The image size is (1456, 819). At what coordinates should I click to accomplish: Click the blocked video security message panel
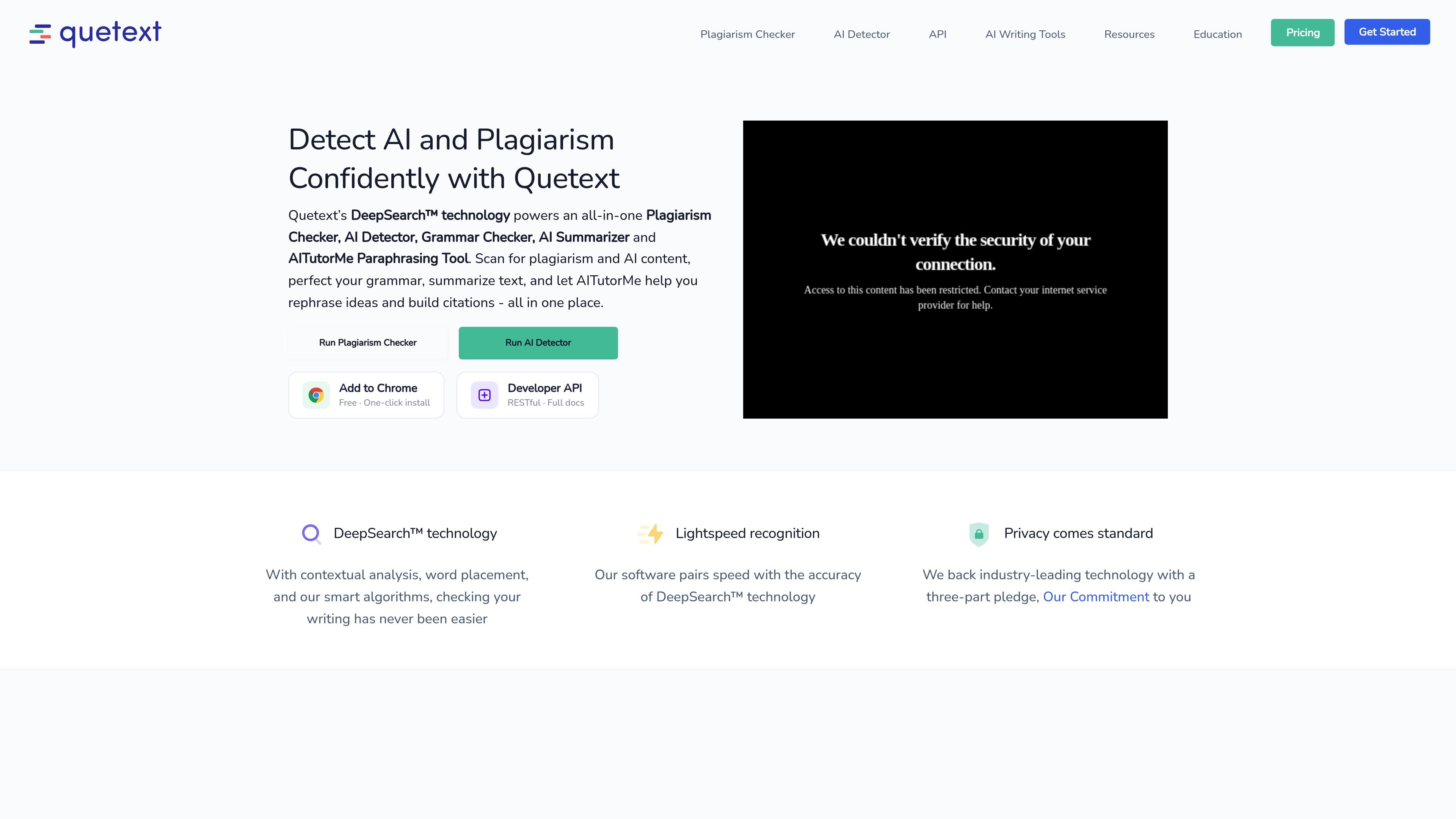[955, 270]
